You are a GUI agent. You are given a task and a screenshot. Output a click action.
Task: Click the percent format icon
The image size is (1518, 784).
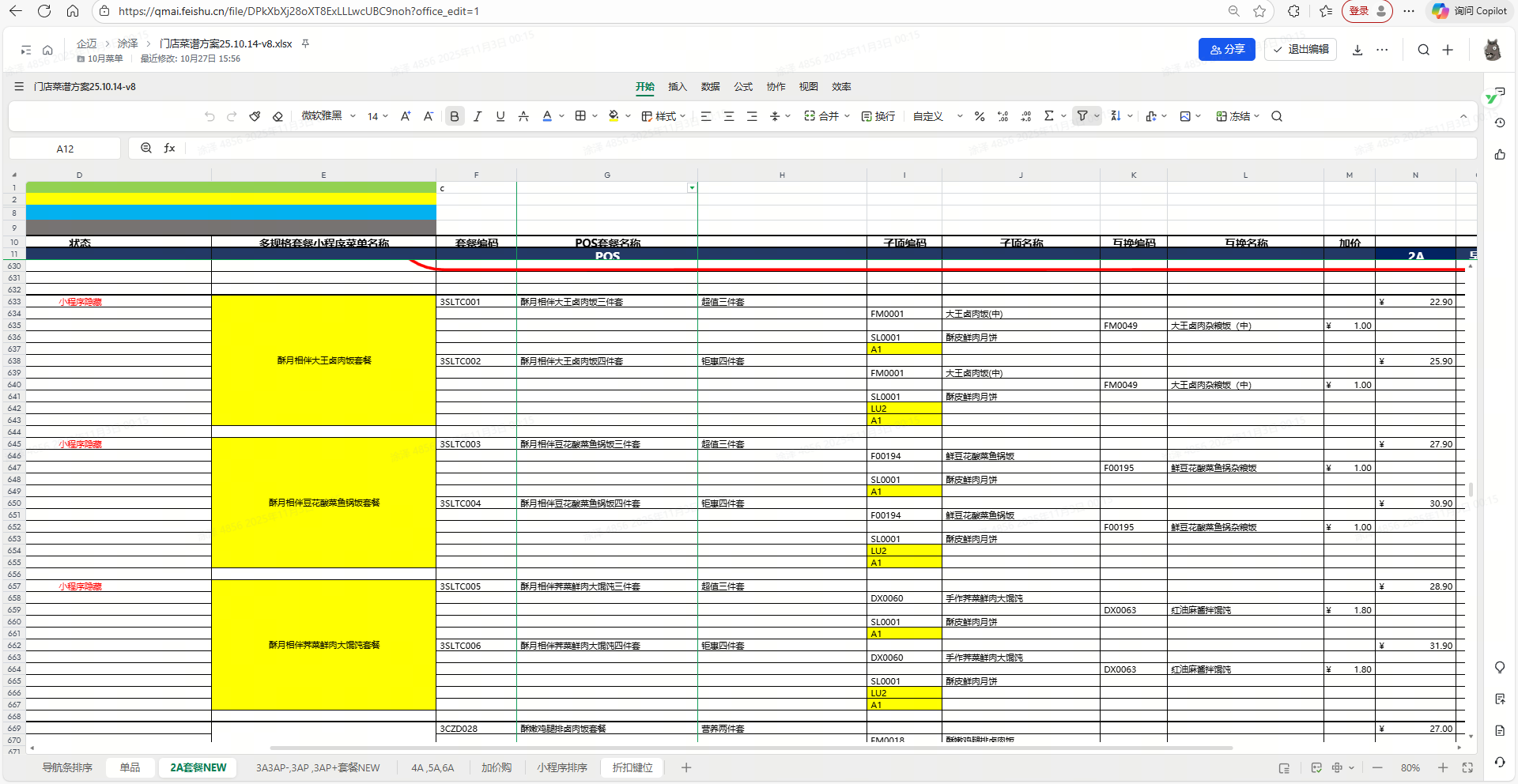coord(980,116)
